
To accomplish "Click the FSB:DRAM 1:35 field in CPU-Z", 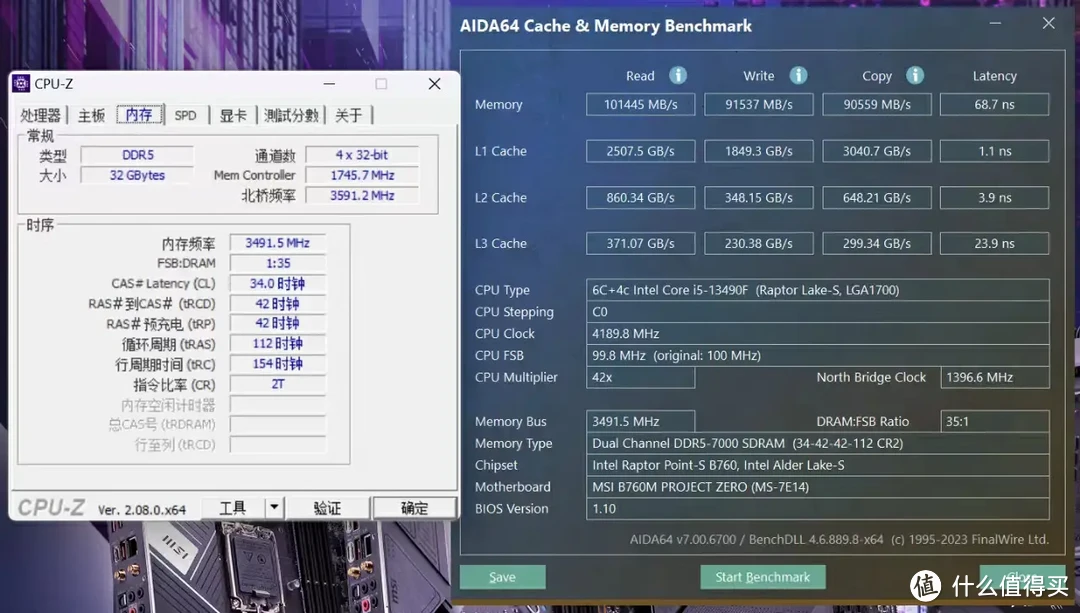I will coord(278,263).
